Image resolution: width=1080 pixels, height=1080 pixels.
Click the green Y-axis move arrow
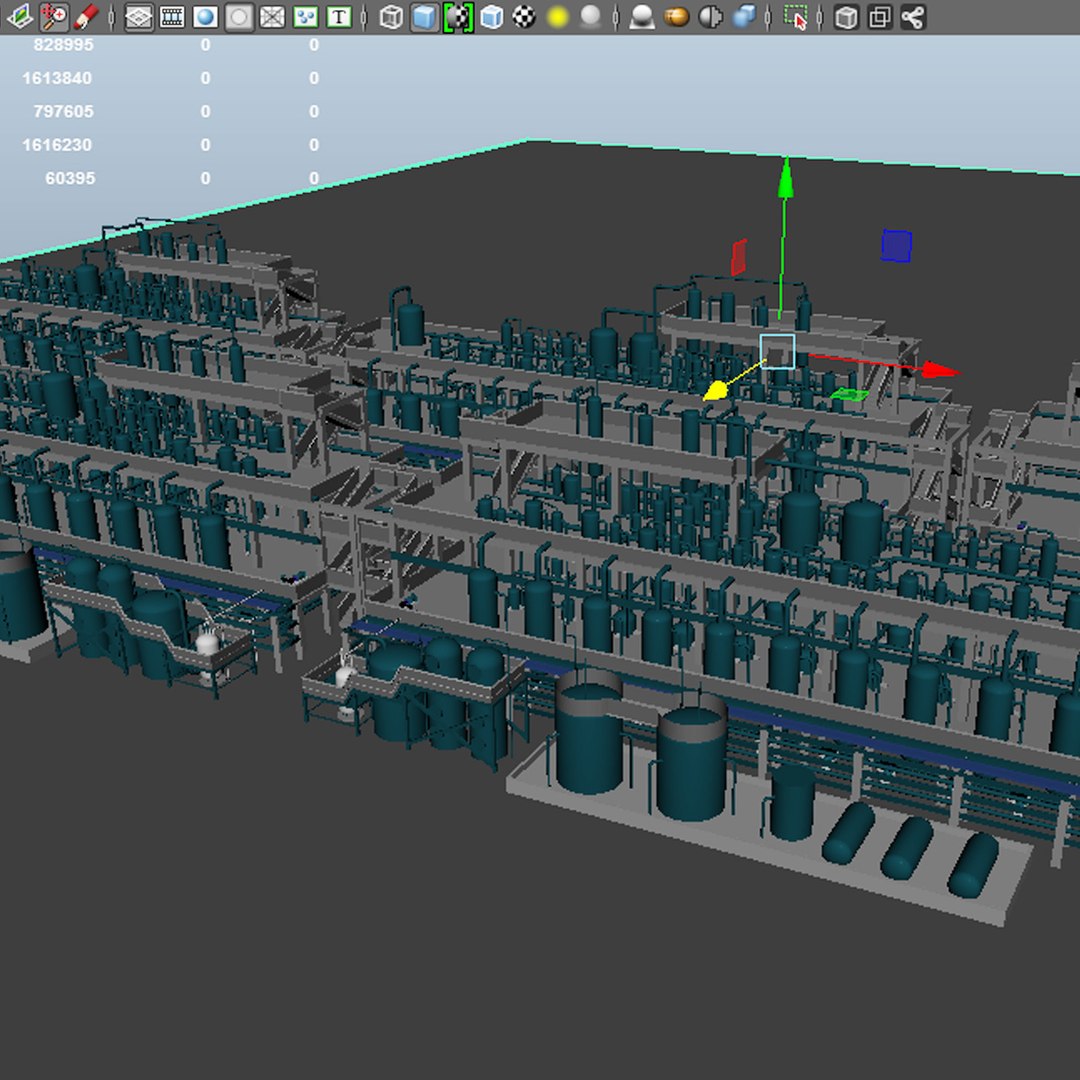785,179
